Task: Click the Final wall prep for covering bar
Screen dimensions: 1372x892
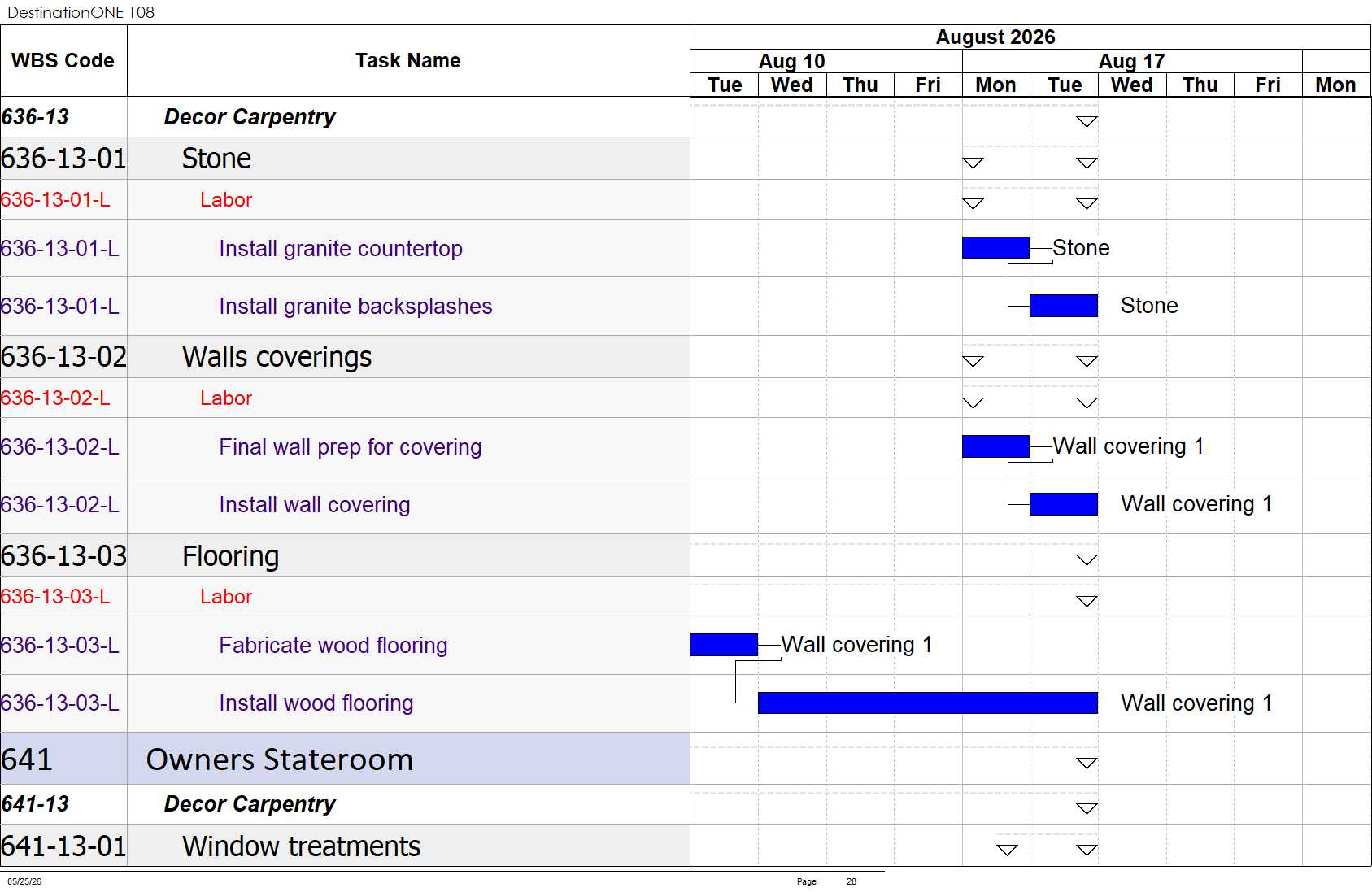Action: [x=995, y=446]
